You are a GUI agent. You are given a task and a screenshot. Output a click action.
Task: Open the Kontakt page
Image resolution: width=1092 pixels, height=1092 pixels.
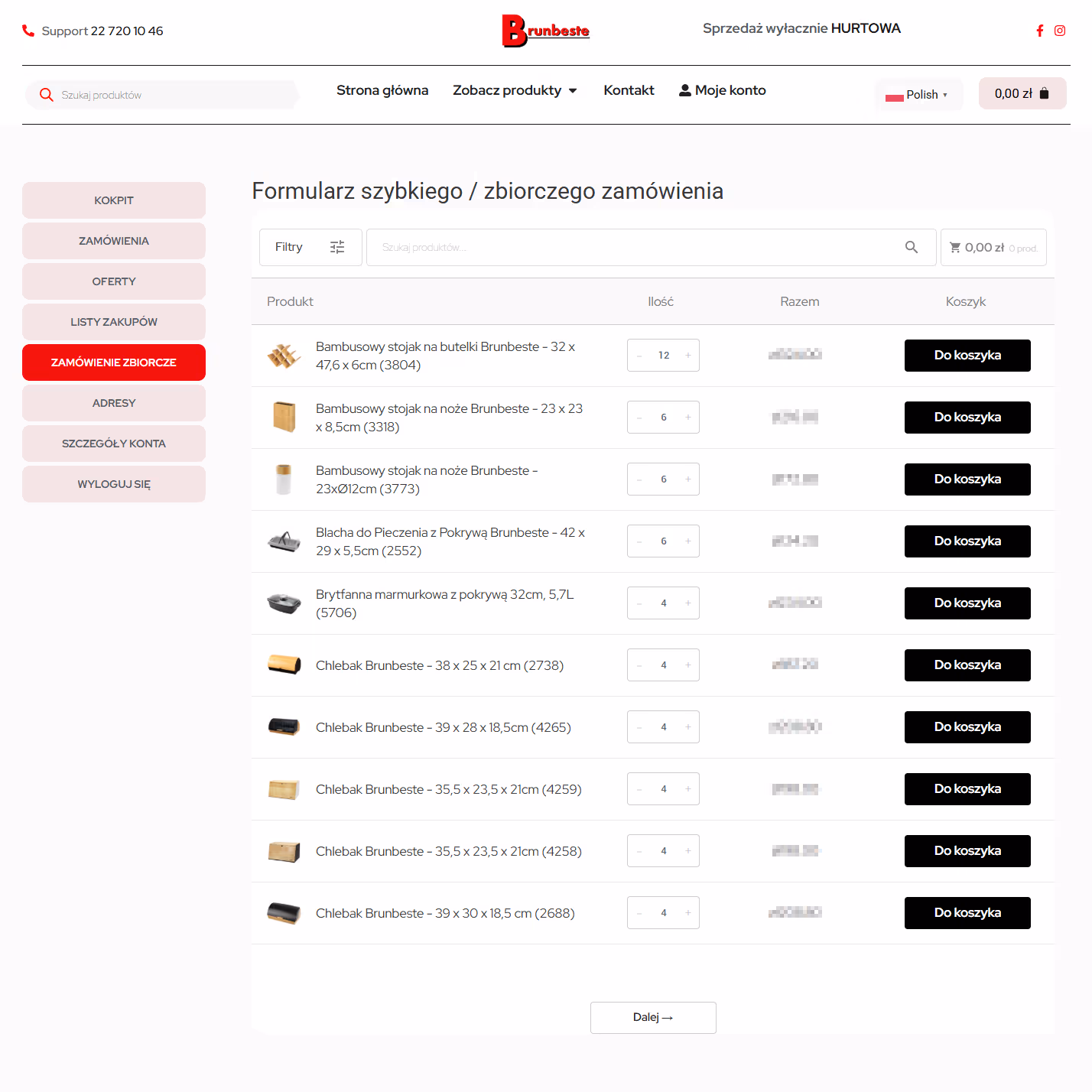[629, 90]
